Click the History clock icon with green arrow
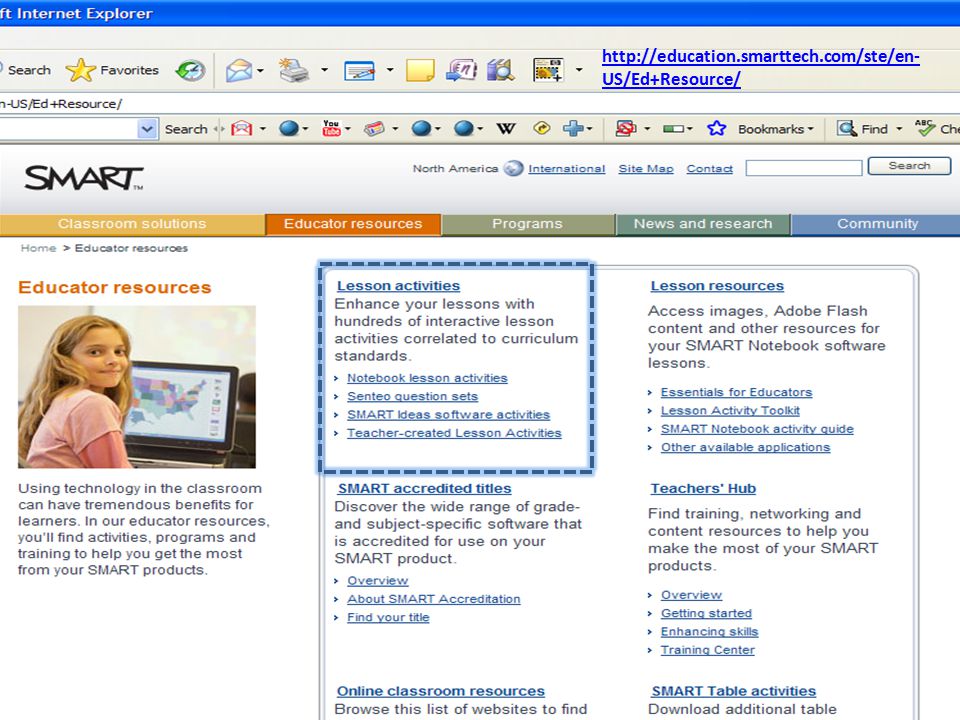Screen dimensions: 960x720 tap(190, 70)
